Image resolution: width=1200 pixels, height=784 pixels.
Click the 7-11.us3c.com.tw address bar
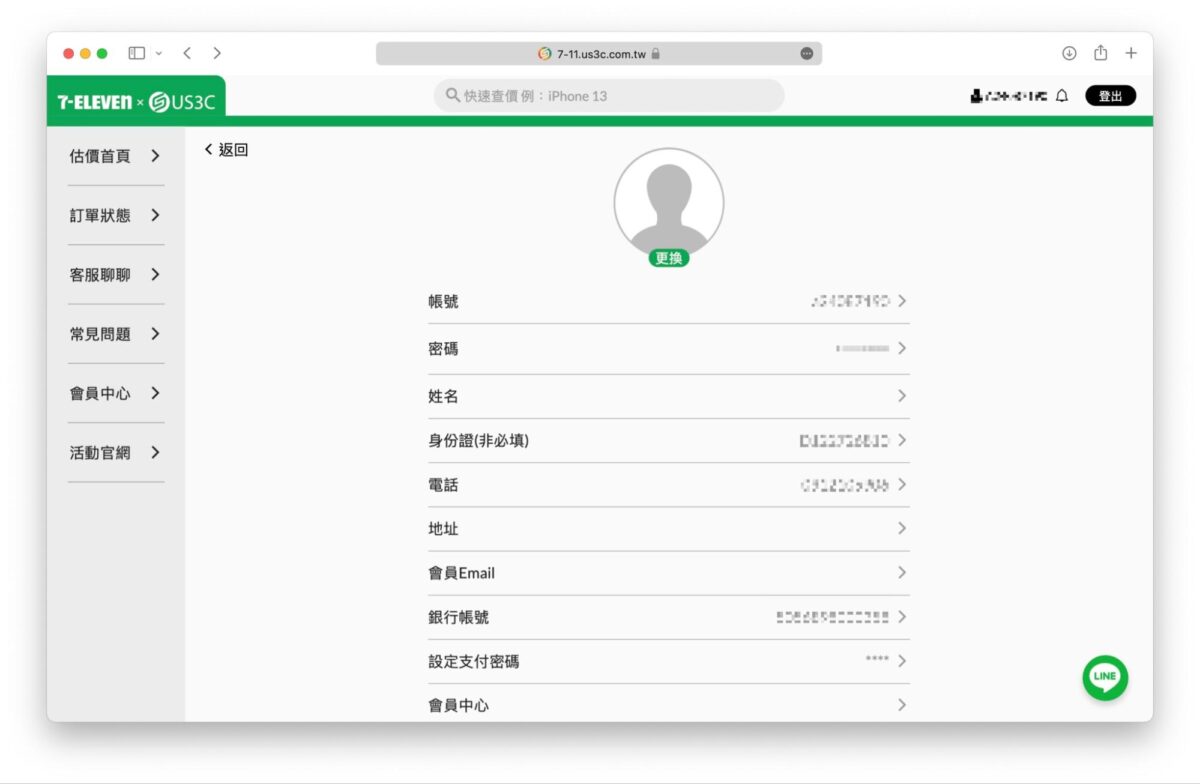pos(599,54)
